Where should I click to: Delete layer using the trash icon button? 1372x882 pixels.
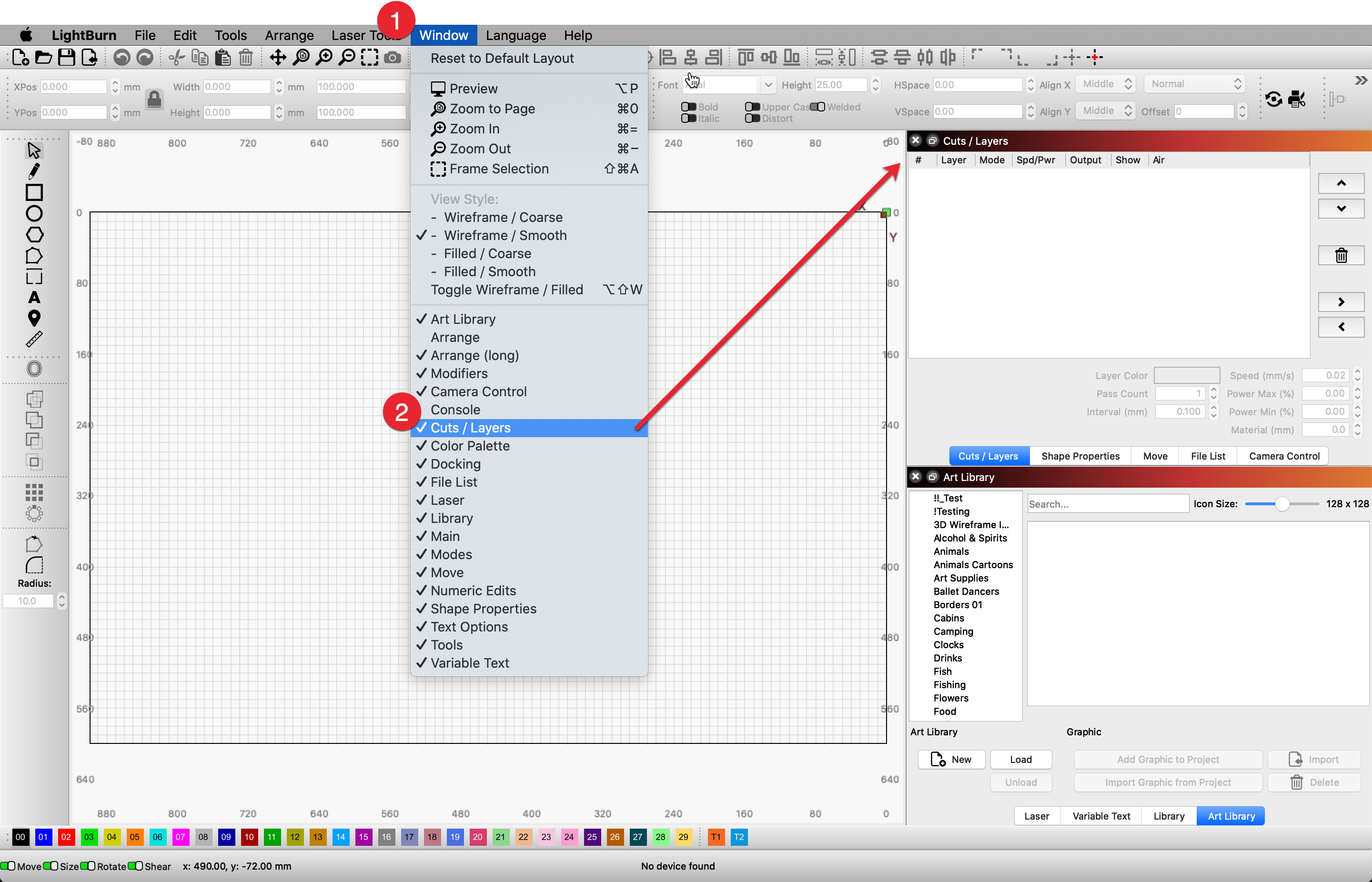[x=1341, y=255]
